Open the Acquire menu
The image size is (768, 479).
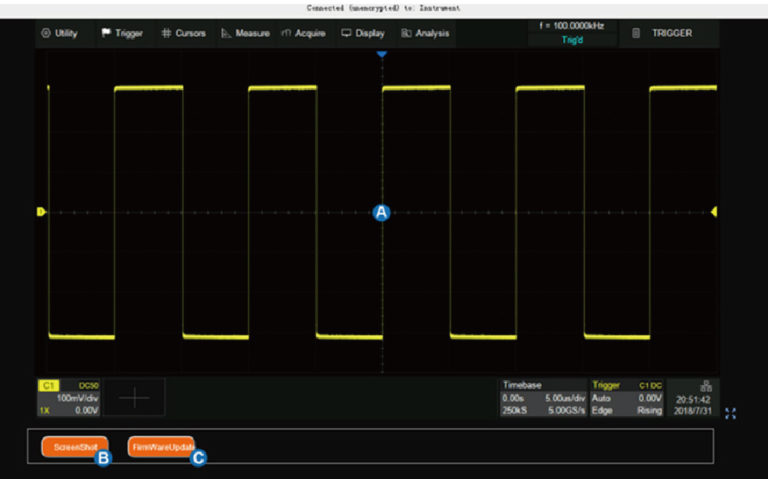304,33
